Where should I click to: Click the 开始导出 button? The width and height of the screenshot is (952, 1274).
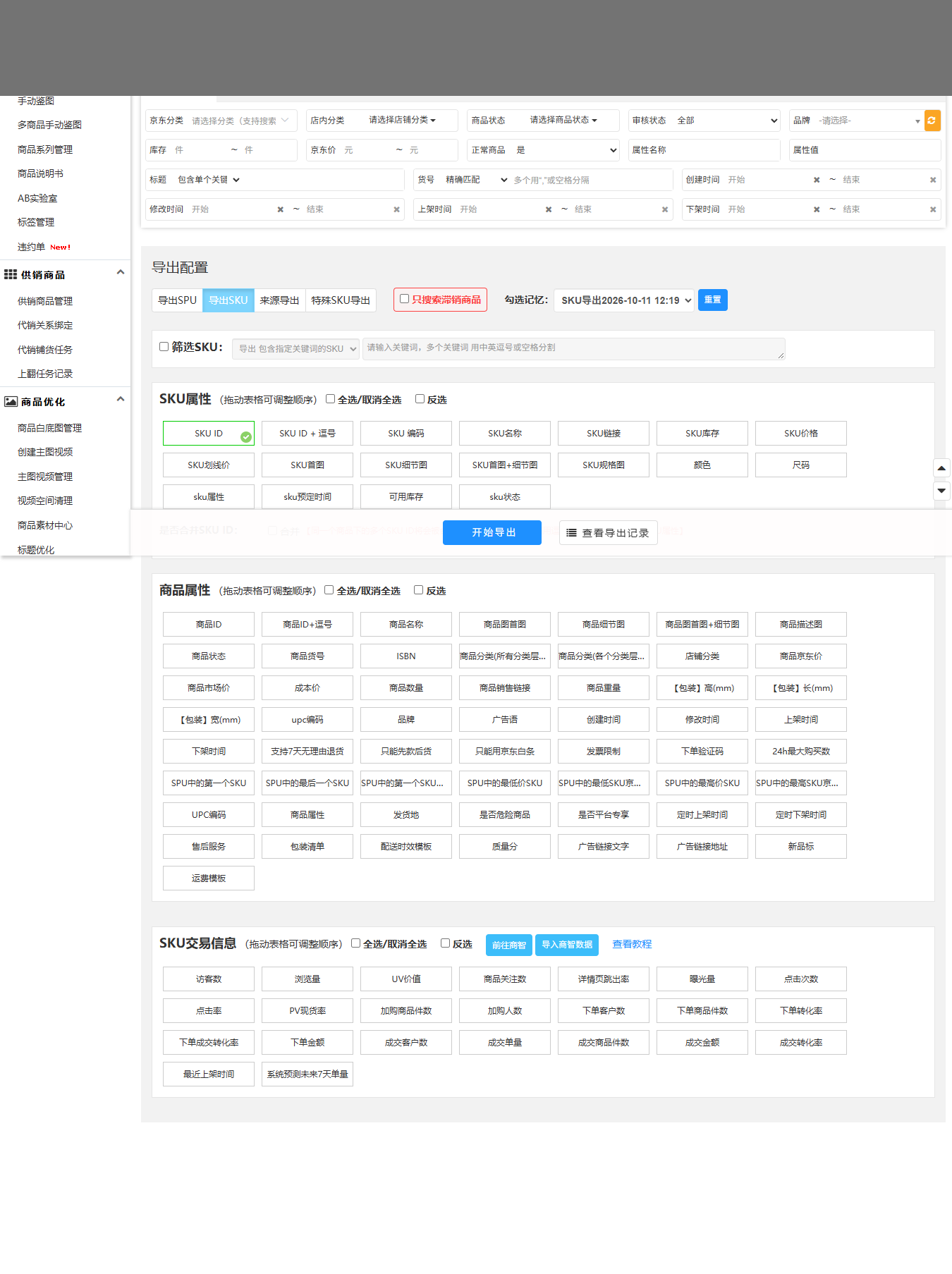[492, 533]
